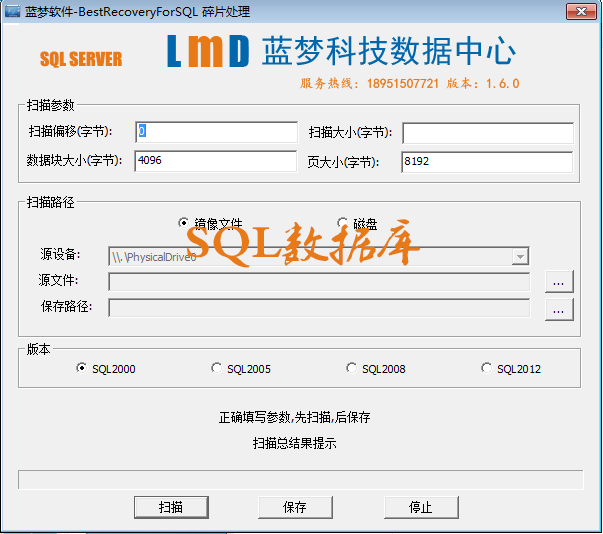Click the SQL SERVER logo
Image resolution: width=603 pixels, height=534 pixels.
click(81, 59)
